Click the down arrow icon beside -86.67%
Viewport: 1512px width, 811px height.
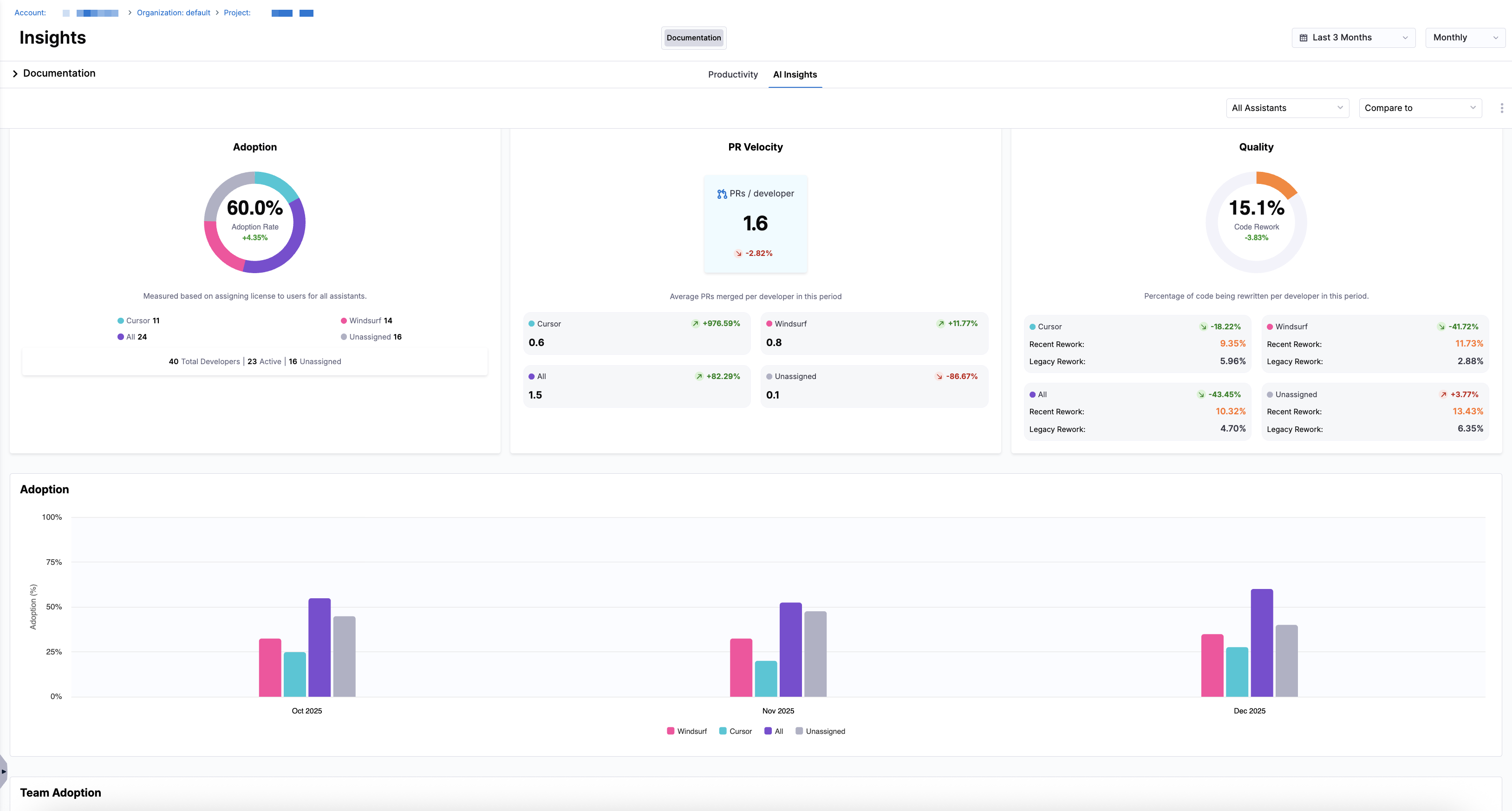click(939, 376)
